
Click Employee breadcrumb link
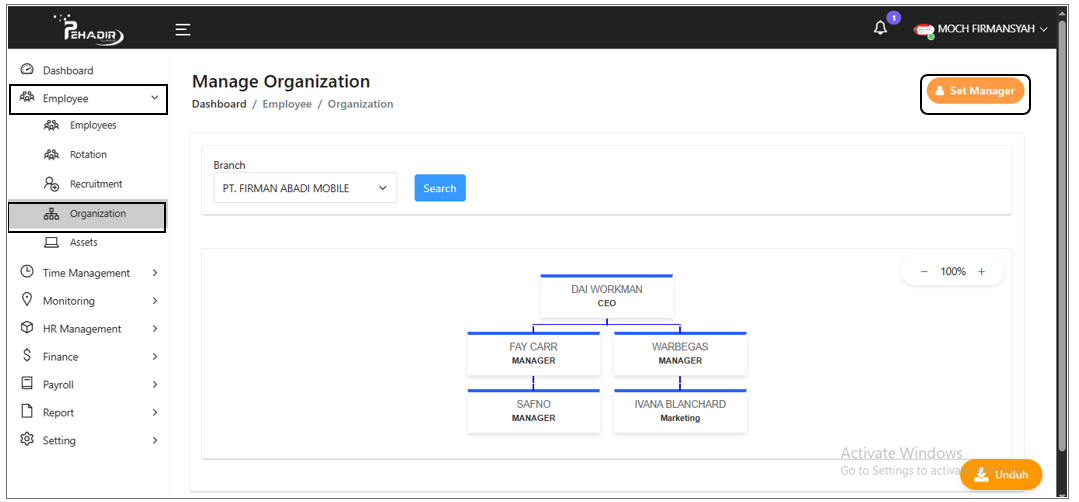287,104
